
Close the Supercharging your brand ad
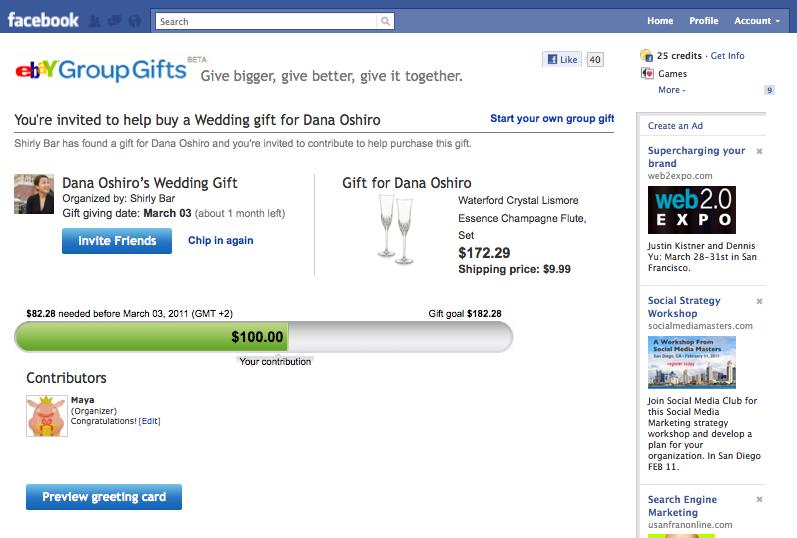pos(759,151)
